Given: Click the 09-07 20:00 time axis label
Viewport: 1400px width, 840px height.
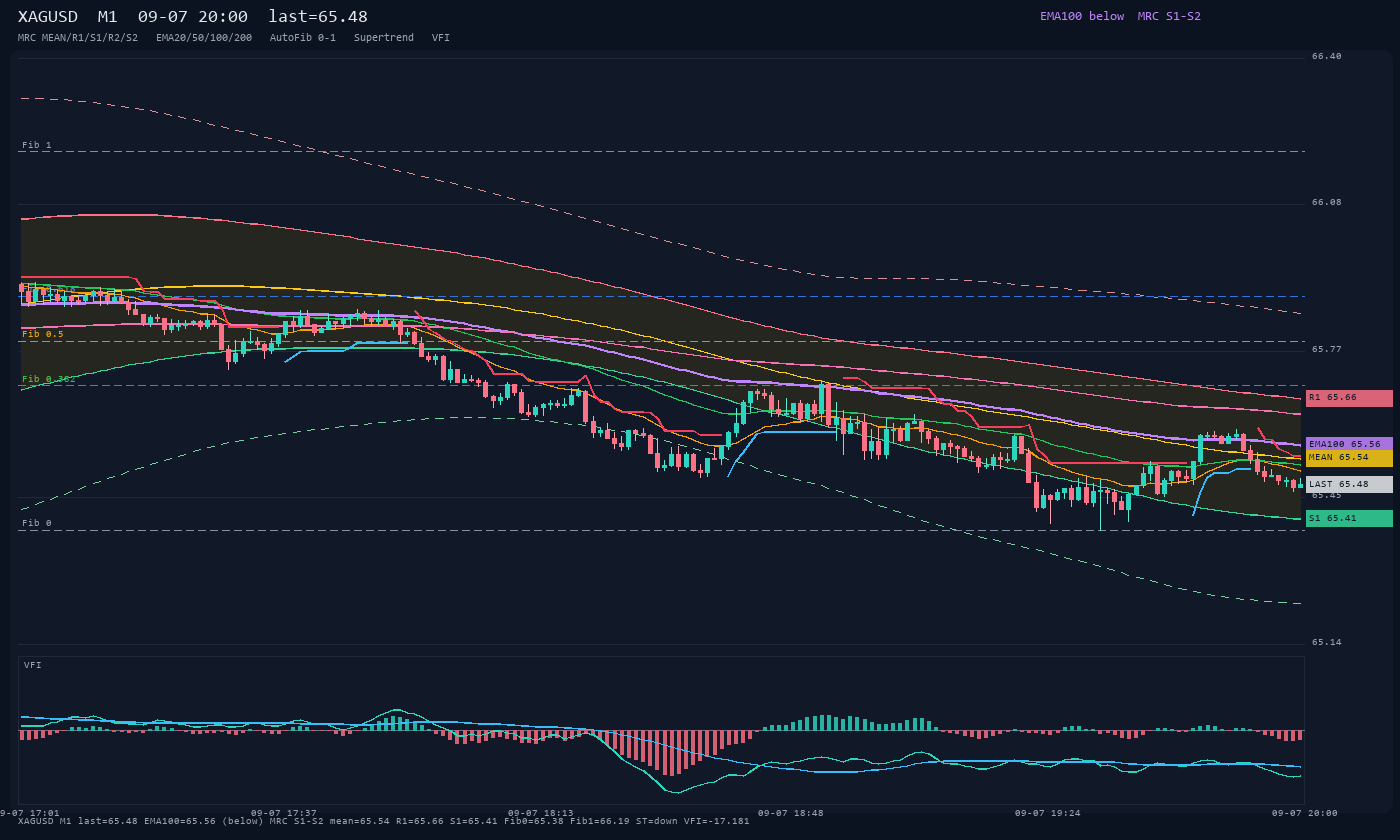Looking at the screenshot, I should (x=1305, y=813).
